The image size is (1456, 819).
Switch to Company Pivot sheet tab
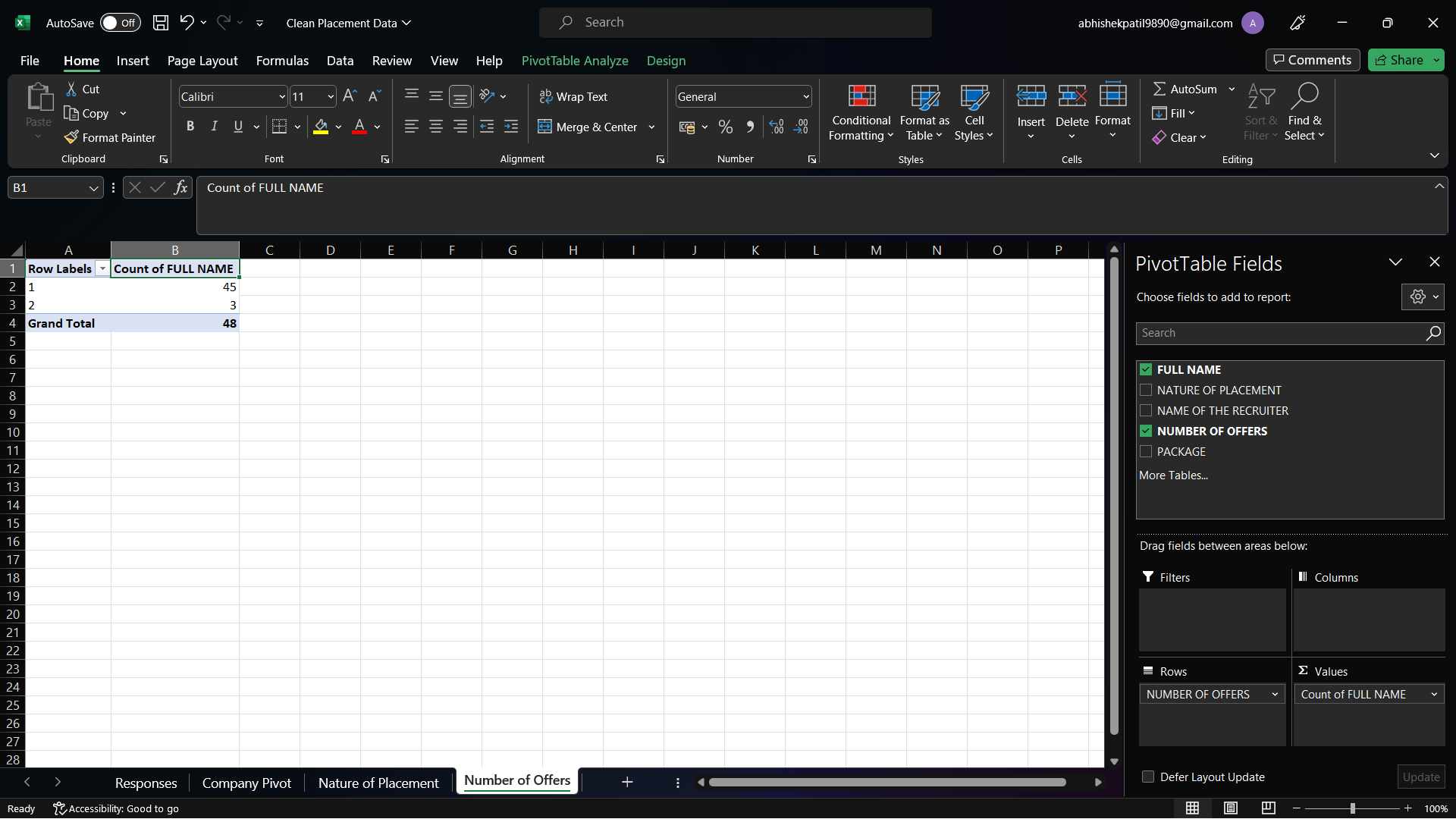(x=246, y=783)
